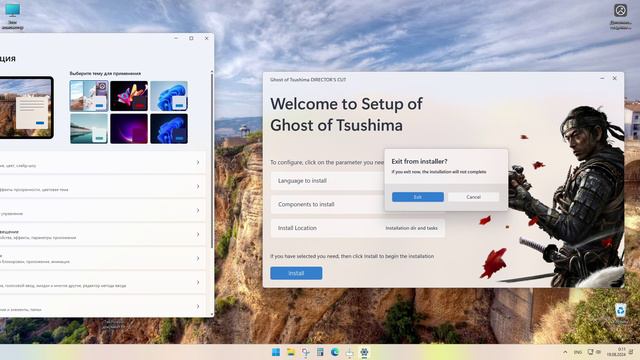Close the Ghost of Tsushima installer window
640x360 pixels.
(x=614, y=78)
